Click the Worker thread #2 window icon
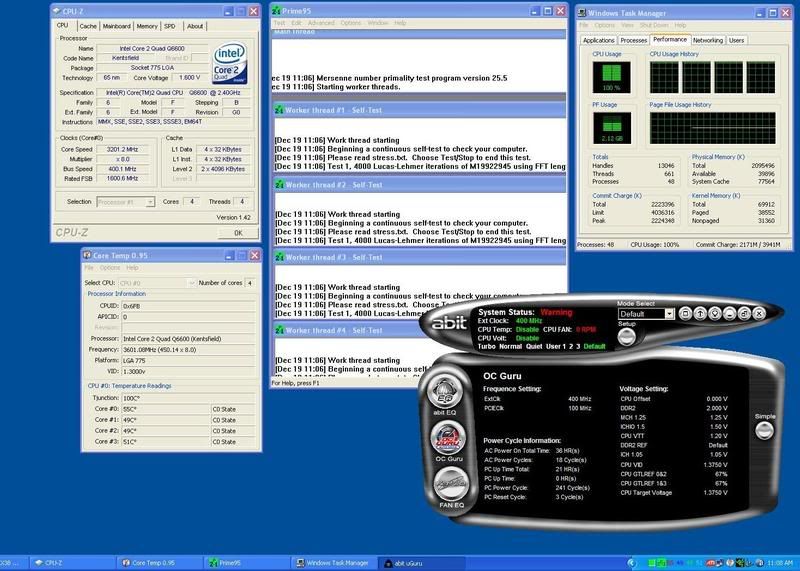 click(x=279, y=184)
